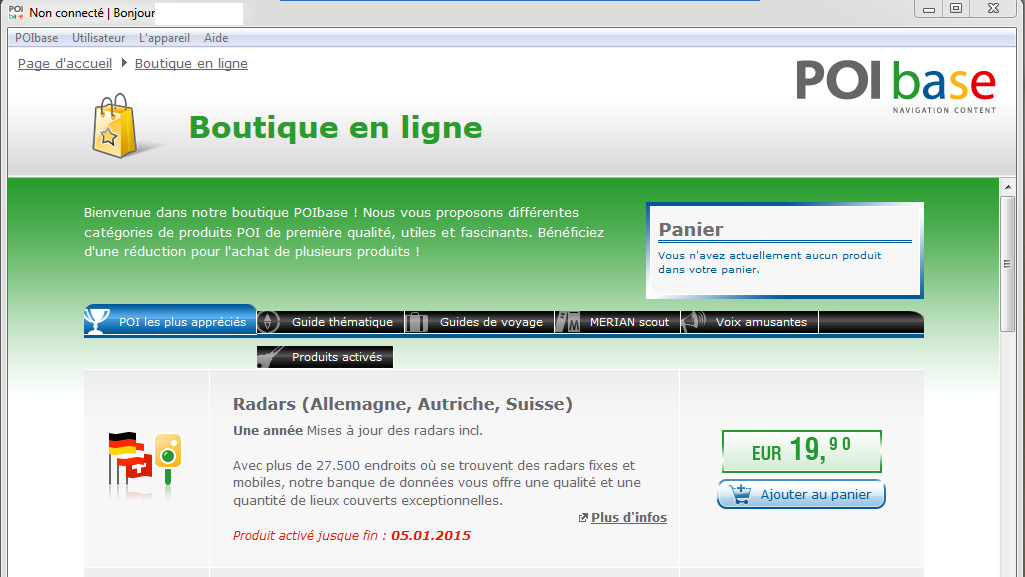Click the trophy icon on the first tab

(x=97, y=322)
